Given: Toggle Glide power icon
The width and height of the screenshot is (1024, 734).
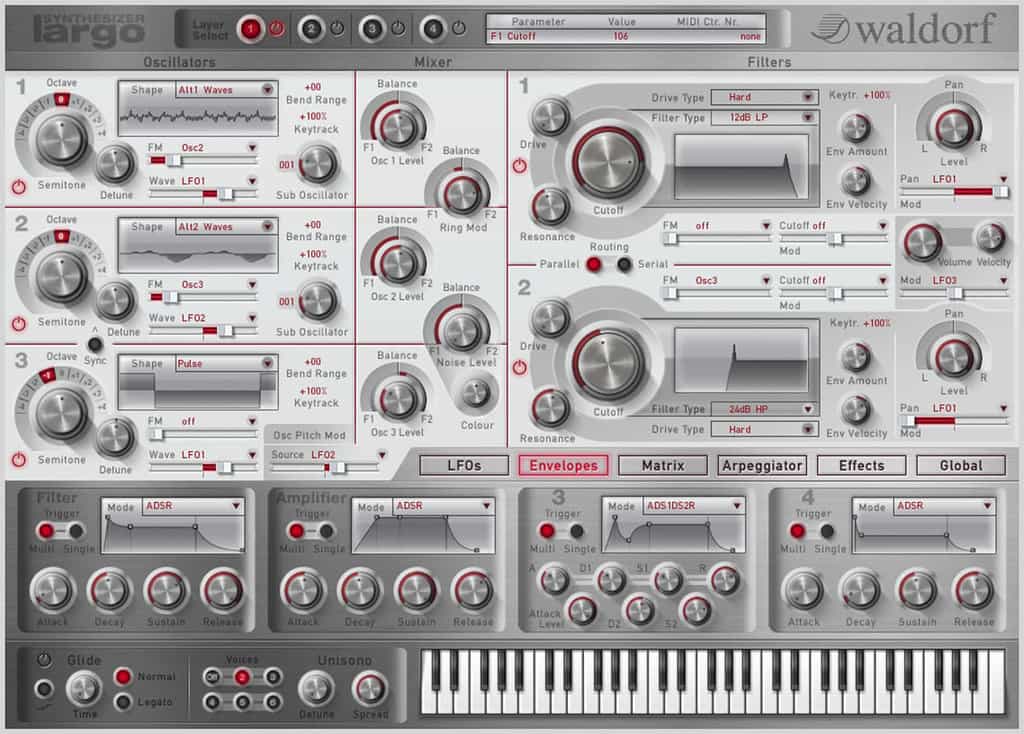Looking at the screenshot, I should [x=44, y=660].
